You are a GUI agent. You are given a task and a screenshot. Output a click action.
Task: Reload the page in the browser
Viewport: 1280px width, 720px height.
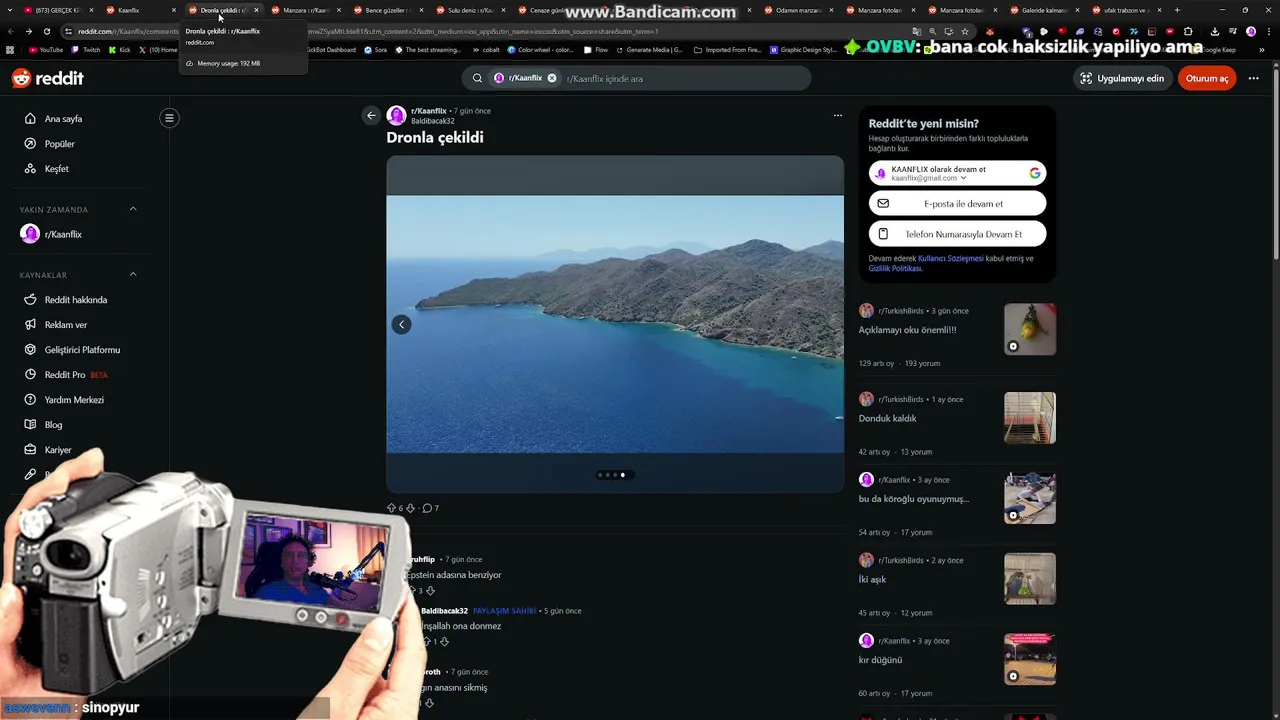[48, 31]
